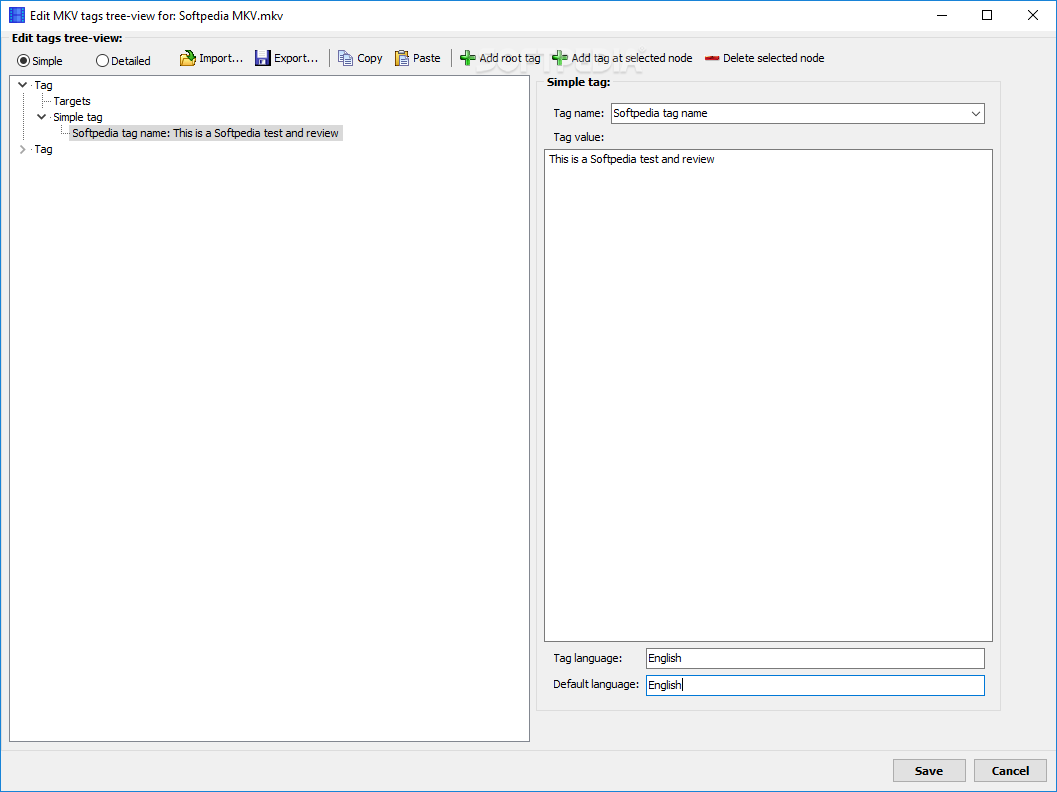Click the Copy documents icon
The image size is (1057, 792).
[345, 58]
